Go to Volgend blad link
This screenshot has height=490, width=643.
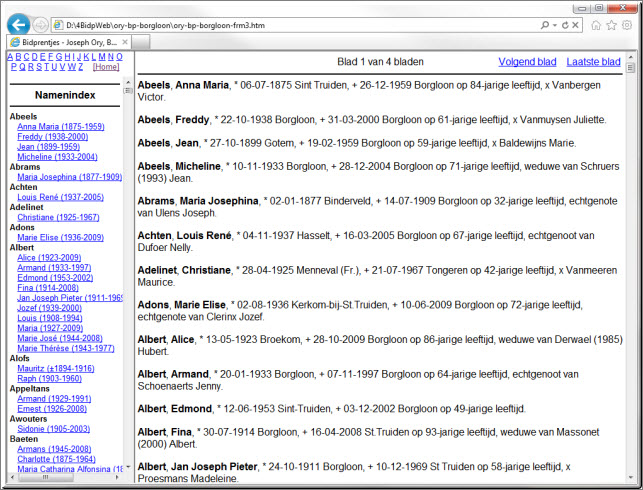click(526, 62)
